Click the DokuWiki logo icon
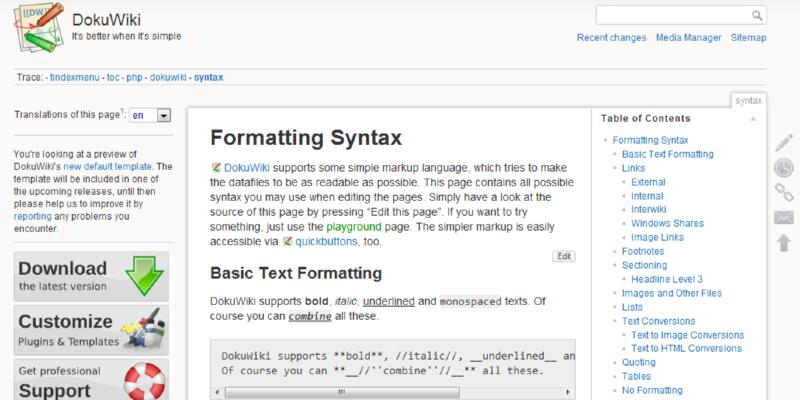 coord(34,29)
